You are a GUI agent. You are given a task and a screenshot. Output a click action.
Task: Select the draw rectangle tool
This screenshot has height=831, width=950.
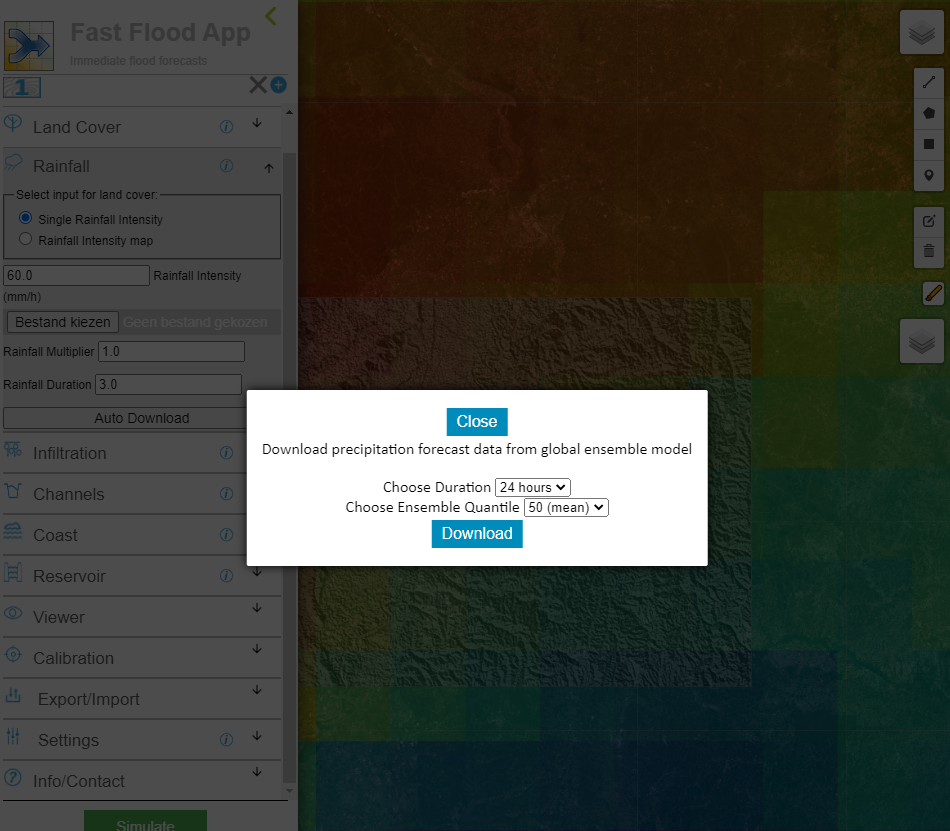tap(929, 144)
